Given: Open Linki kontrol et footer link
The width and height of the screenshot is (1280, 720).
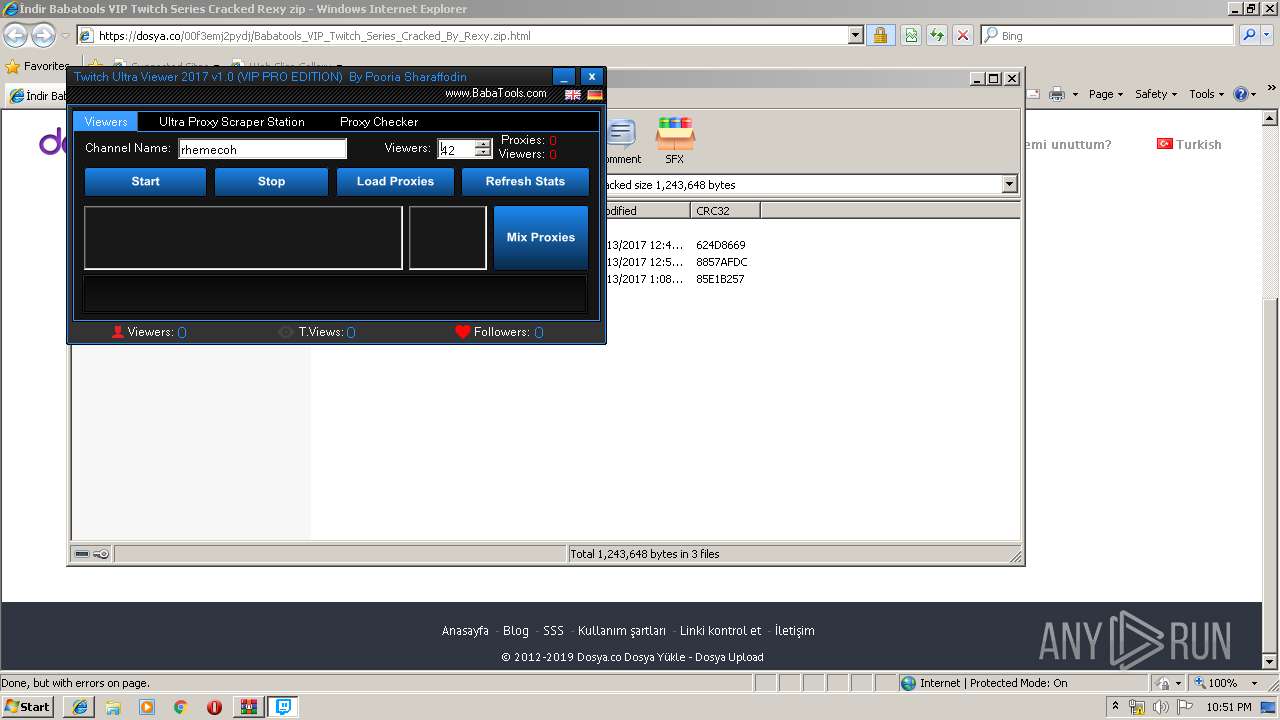Looking at the screenshot, I should (720, 630).
